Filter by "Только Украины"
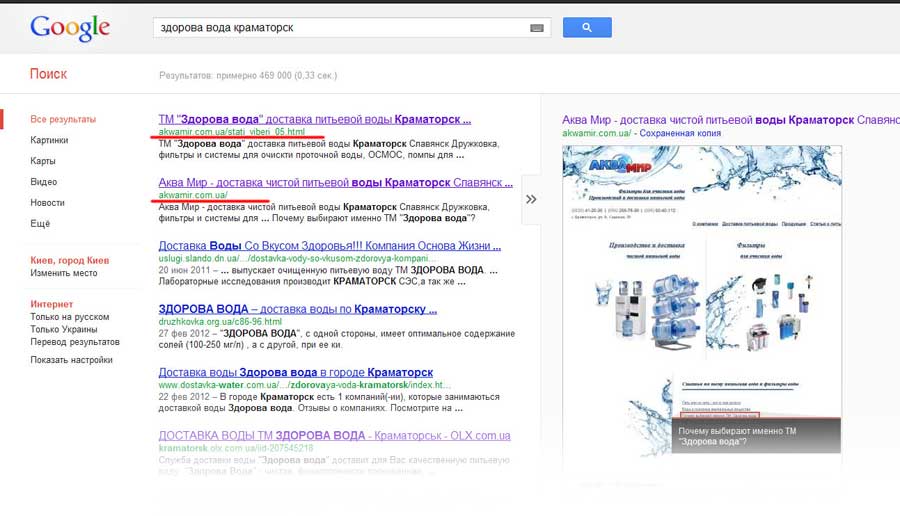This screenshot has height=516, width=900. (64, 329)
